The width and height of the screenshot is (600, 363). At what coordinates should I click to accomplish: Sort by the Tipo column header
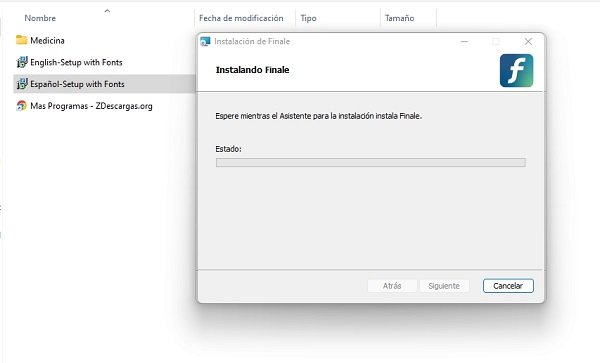308,18
